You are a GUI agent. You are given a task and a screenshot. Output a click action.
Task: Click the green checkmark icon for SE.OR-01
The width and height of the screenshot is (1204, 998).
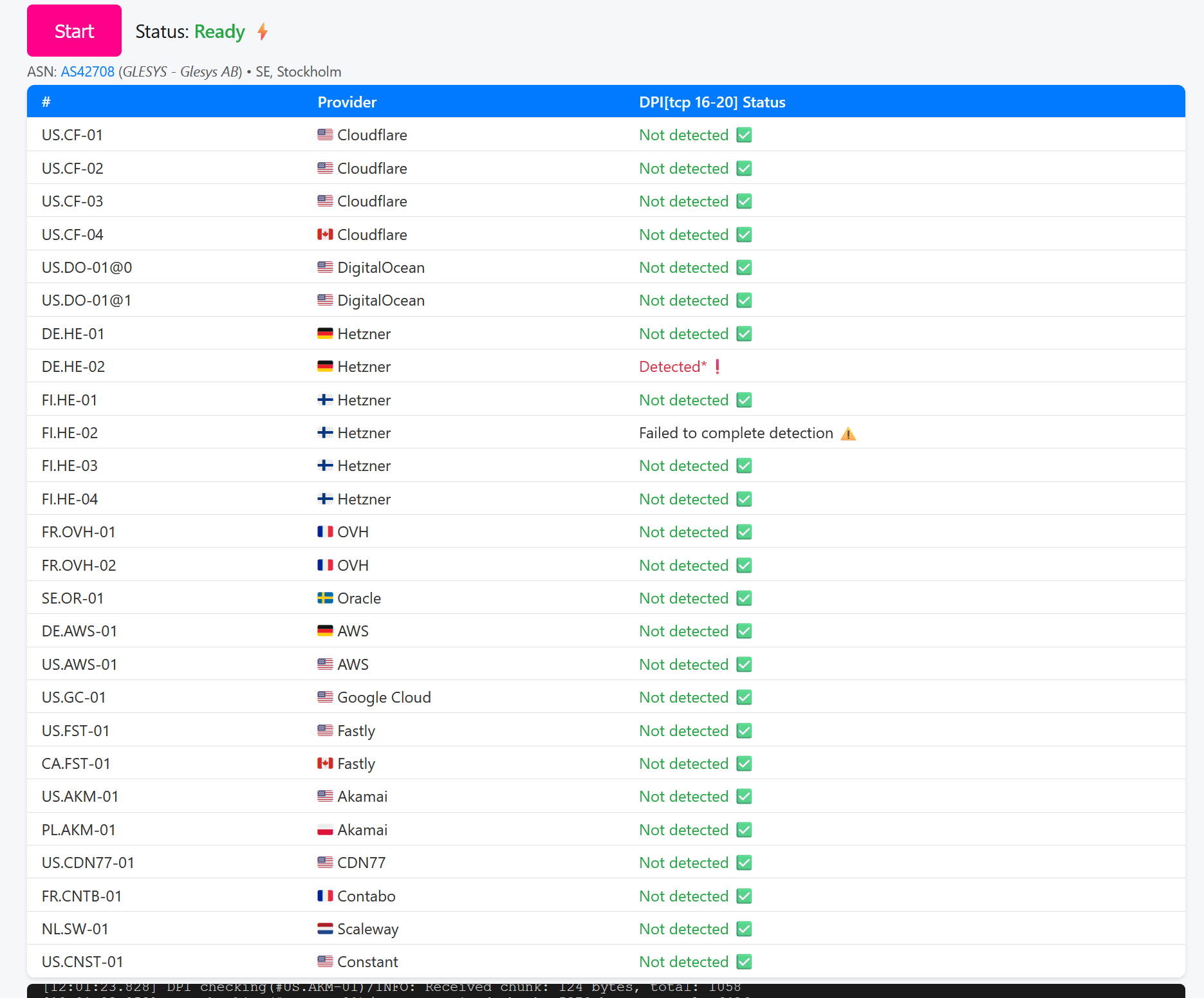point(744,598)
